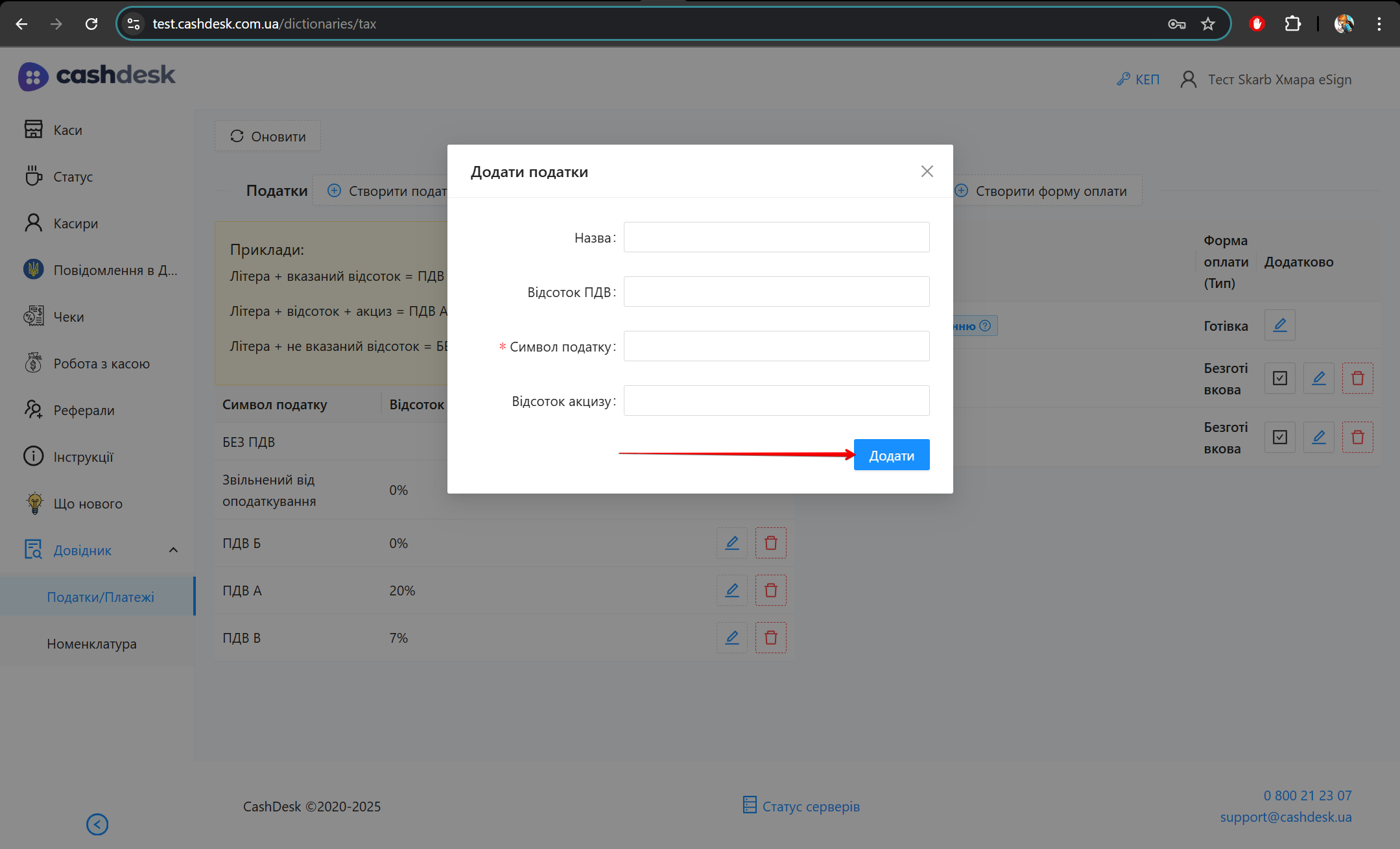Edit the Готівка payment form
The height and width of the screenshot is (849, 1400).
(x=1279, y=325)
